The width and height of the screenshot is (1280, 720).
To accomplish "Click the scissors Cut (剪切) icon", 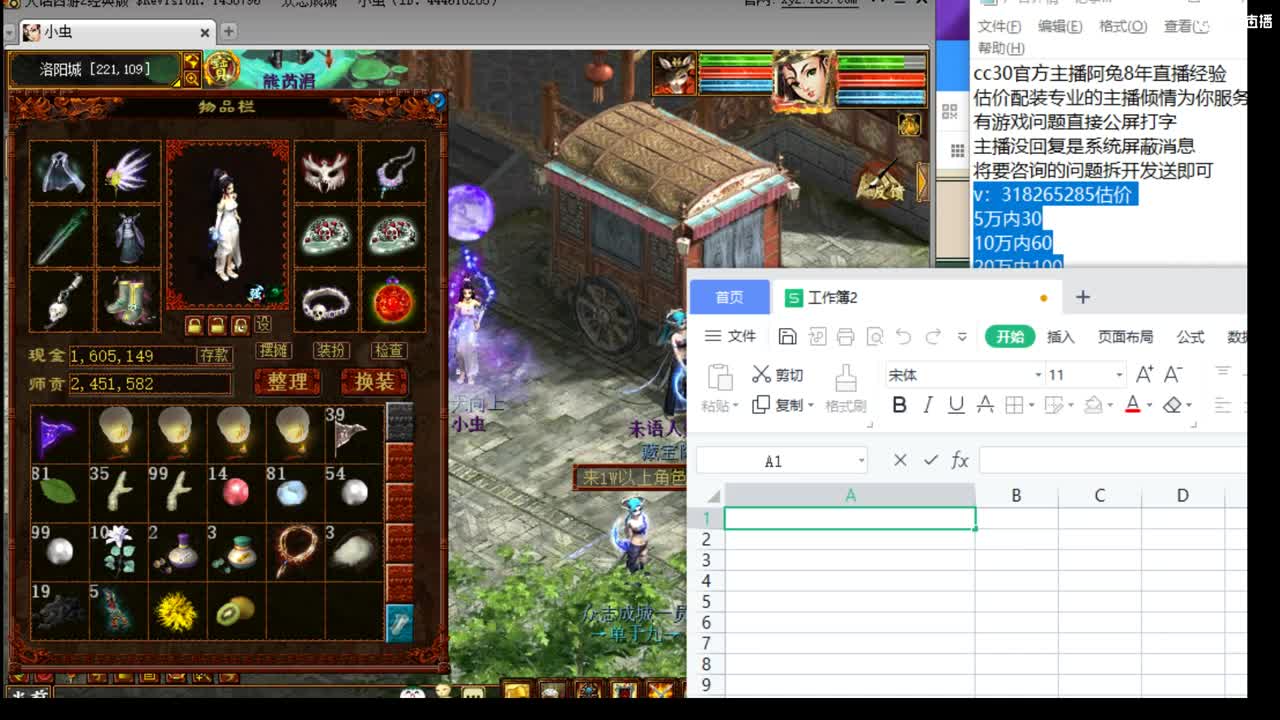I will pyautogui.click(x=762, y=374).
